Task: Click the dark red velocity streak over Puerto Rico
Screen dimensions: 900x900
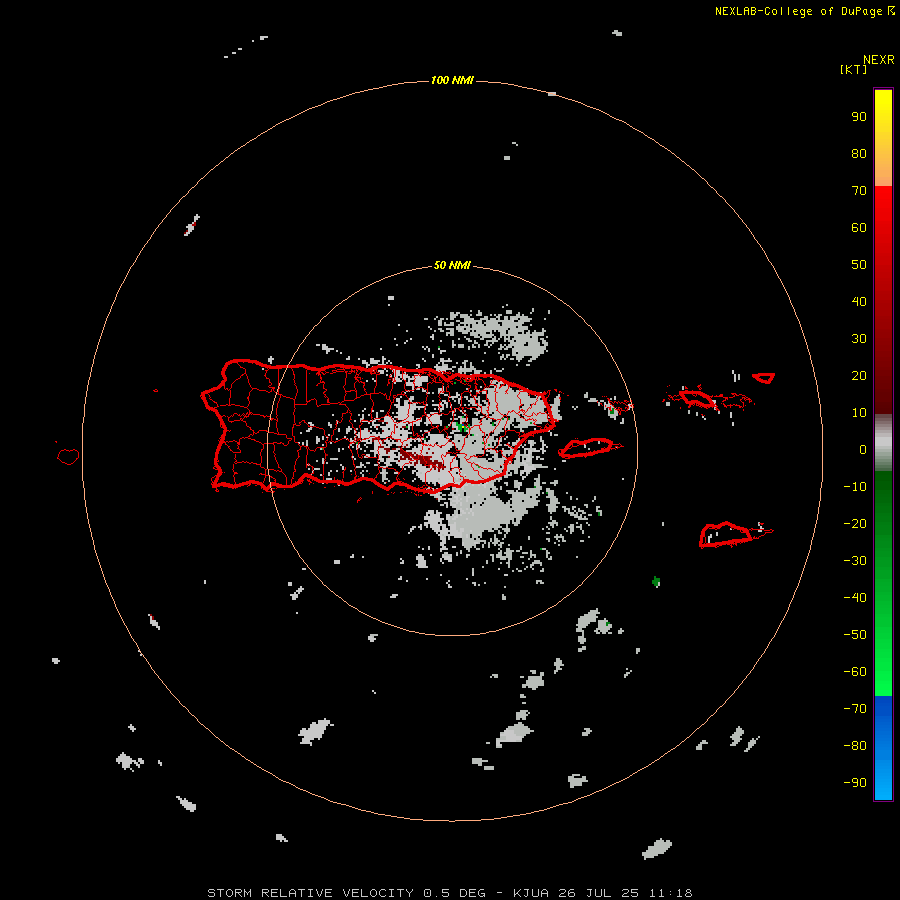Action: (422, 459)
